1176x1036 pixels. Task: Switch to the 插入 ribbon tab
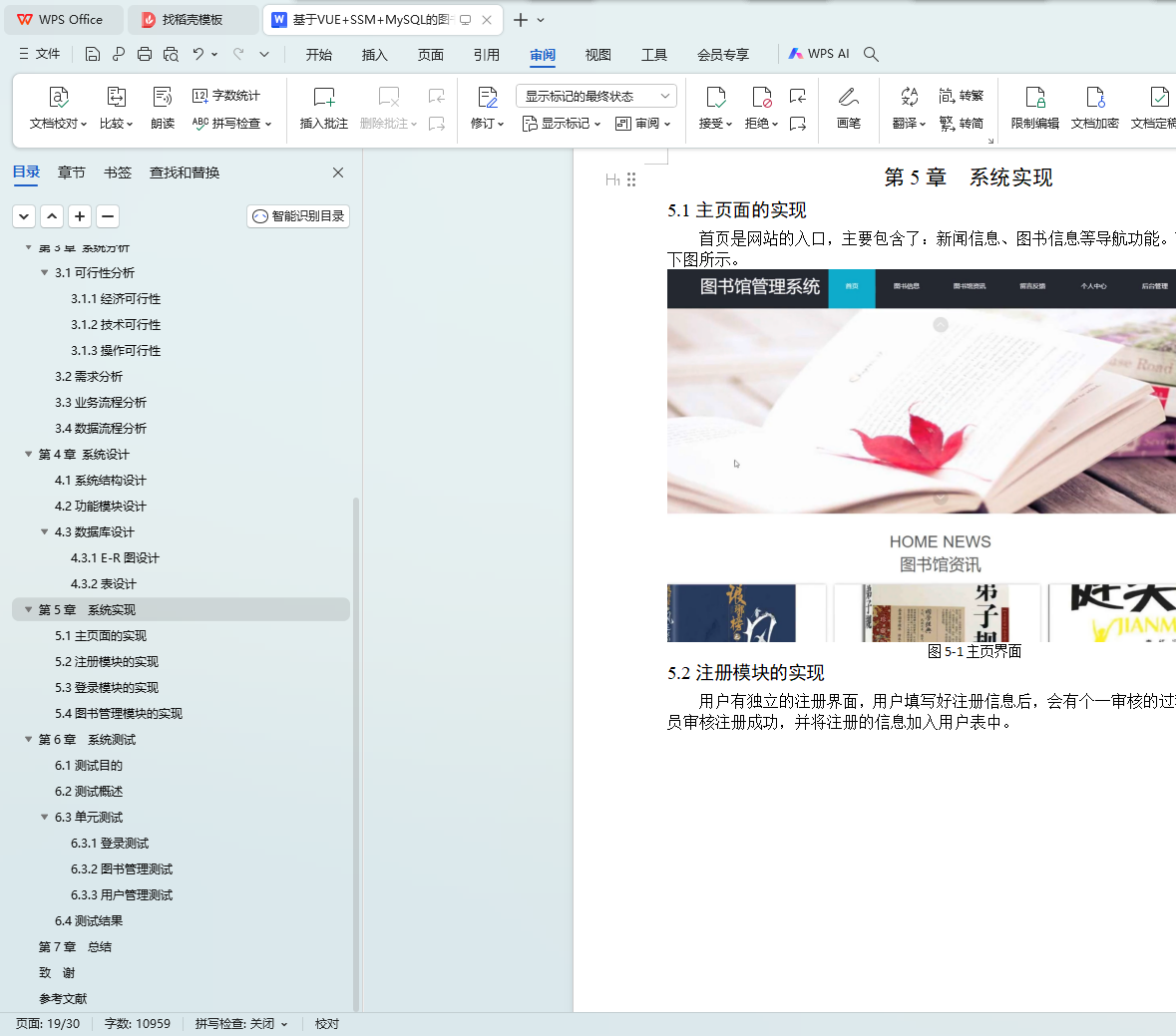click(374, 55)
